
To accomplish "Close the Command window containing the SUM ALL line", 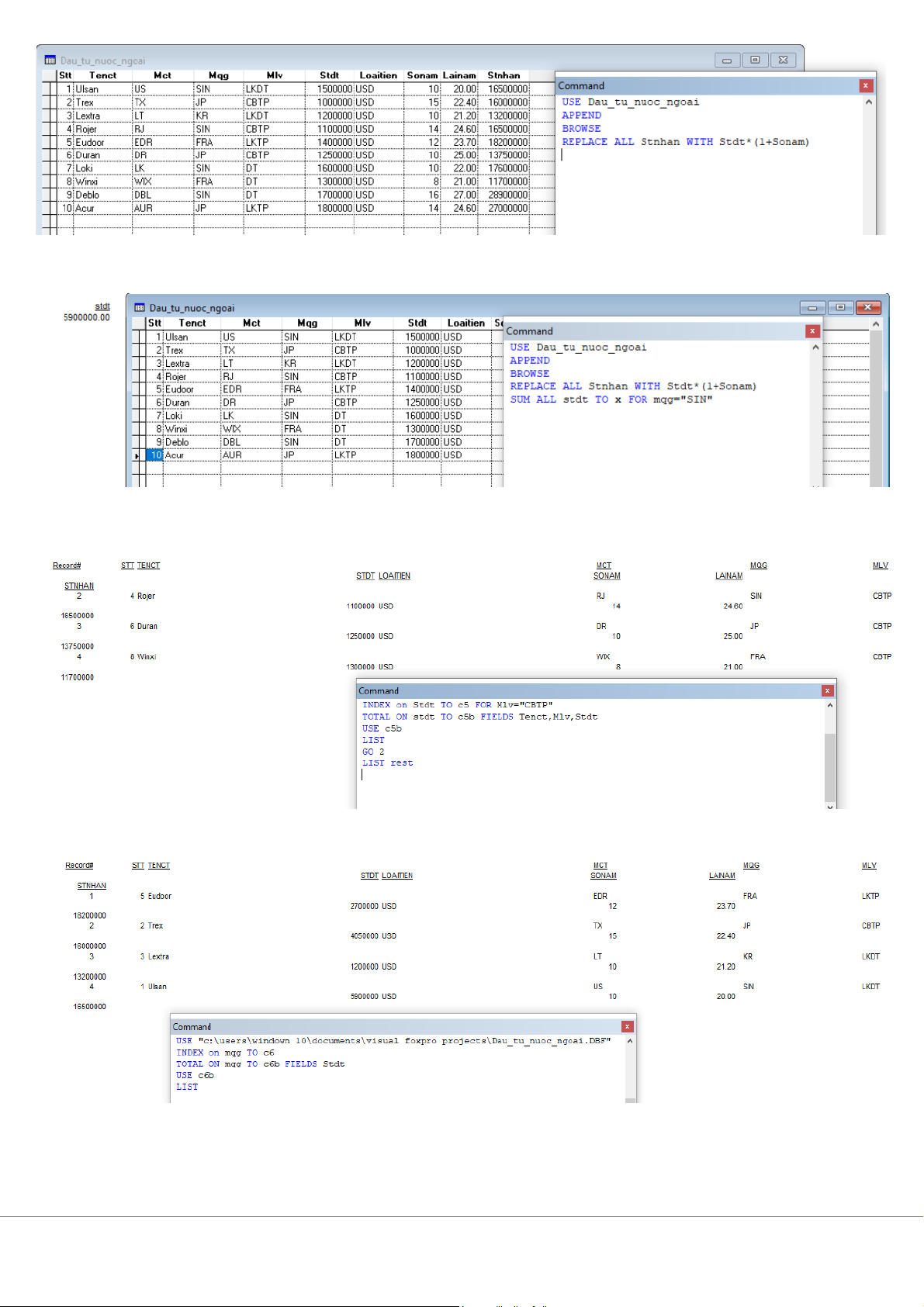I will pyautogui.click(x=812, y=331).
